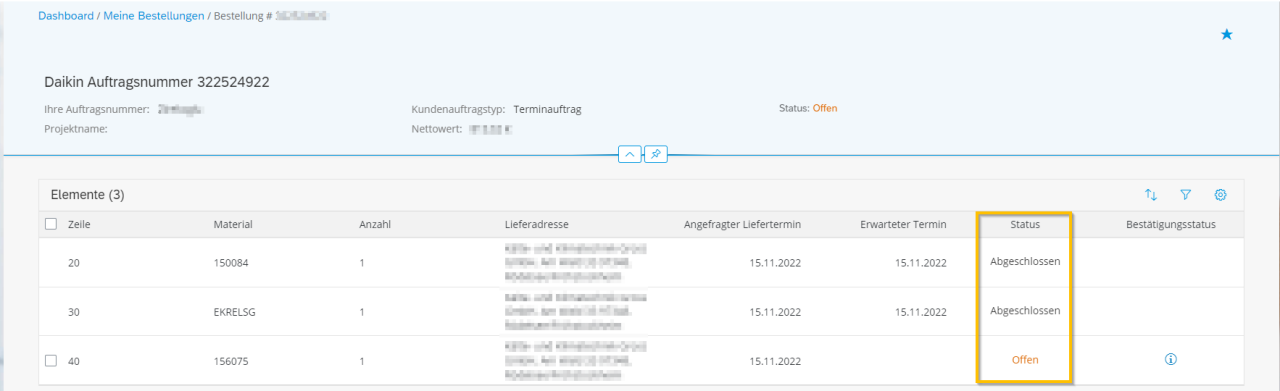Viewport: 1280px width, 391px height.
Task: Click info icon in row 40
Action: 1171,359
